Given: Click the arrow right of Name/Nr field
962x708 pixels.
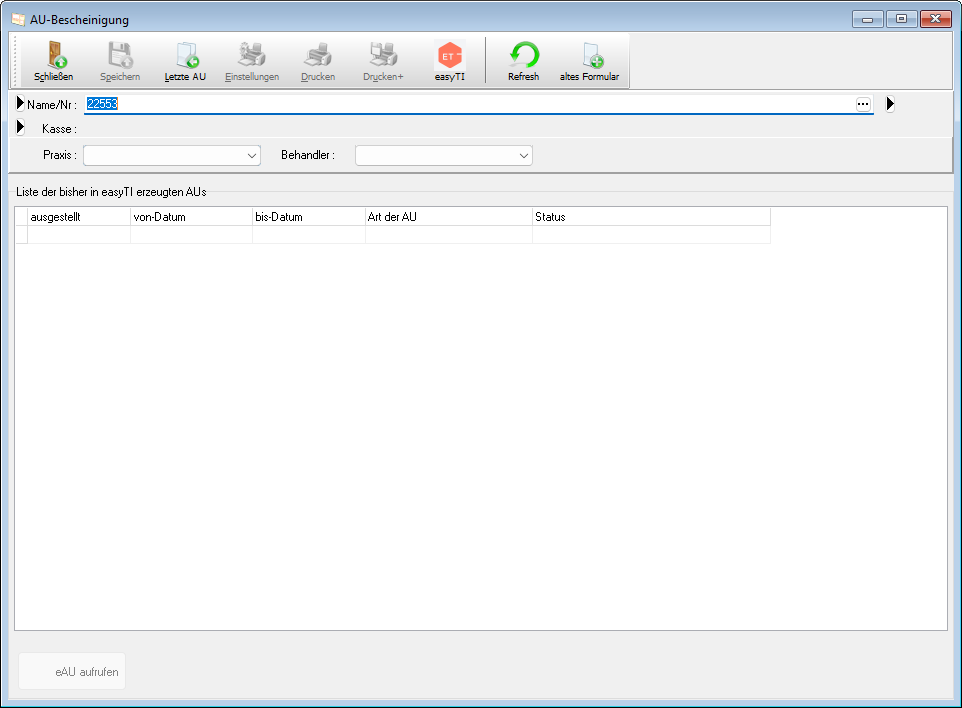Looking at the screenshot, I should [x=890, y=104].
